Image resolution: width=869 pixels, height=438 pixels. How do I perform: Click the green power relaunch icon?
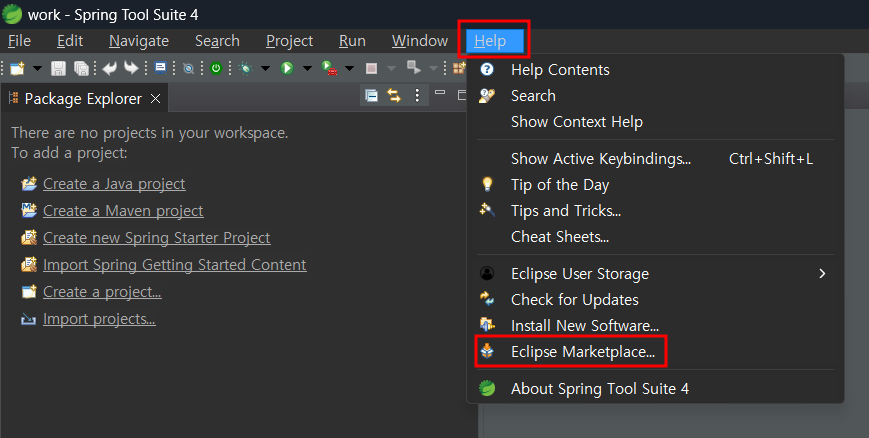(216, 68)
